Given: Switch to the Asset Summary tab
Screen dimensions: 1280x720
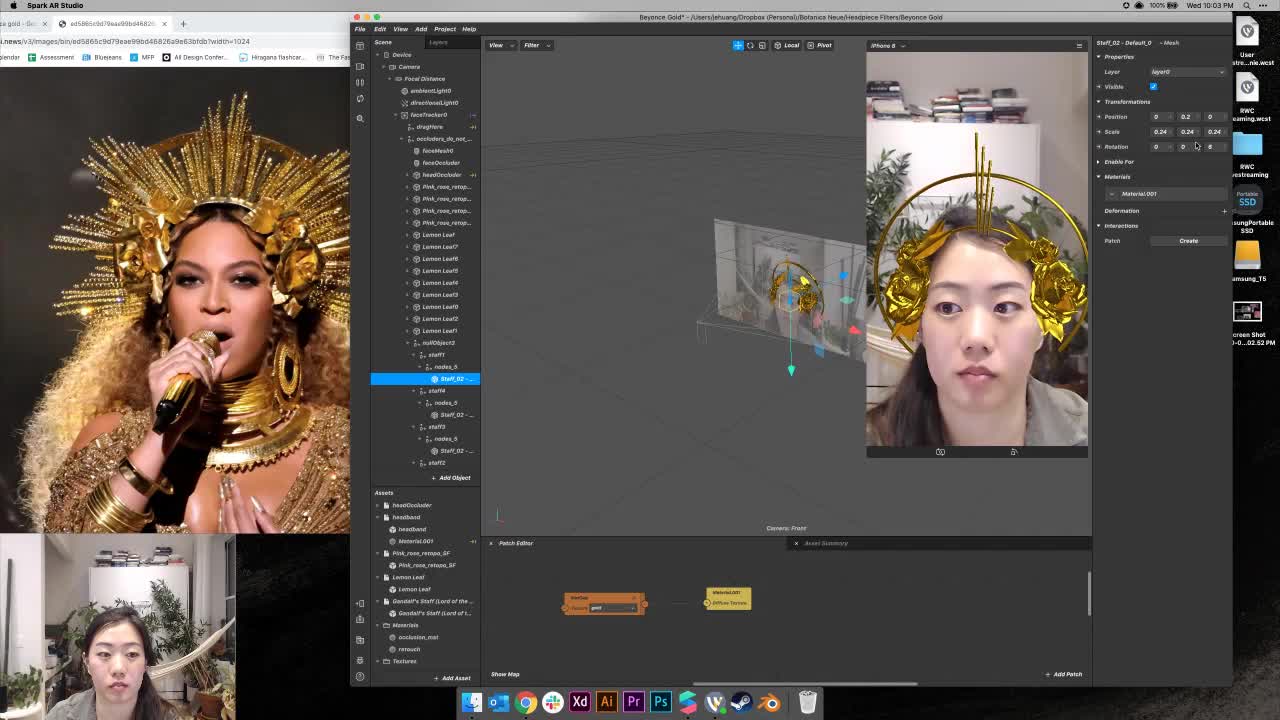Looking at the screenshot, I should [826, 543].
